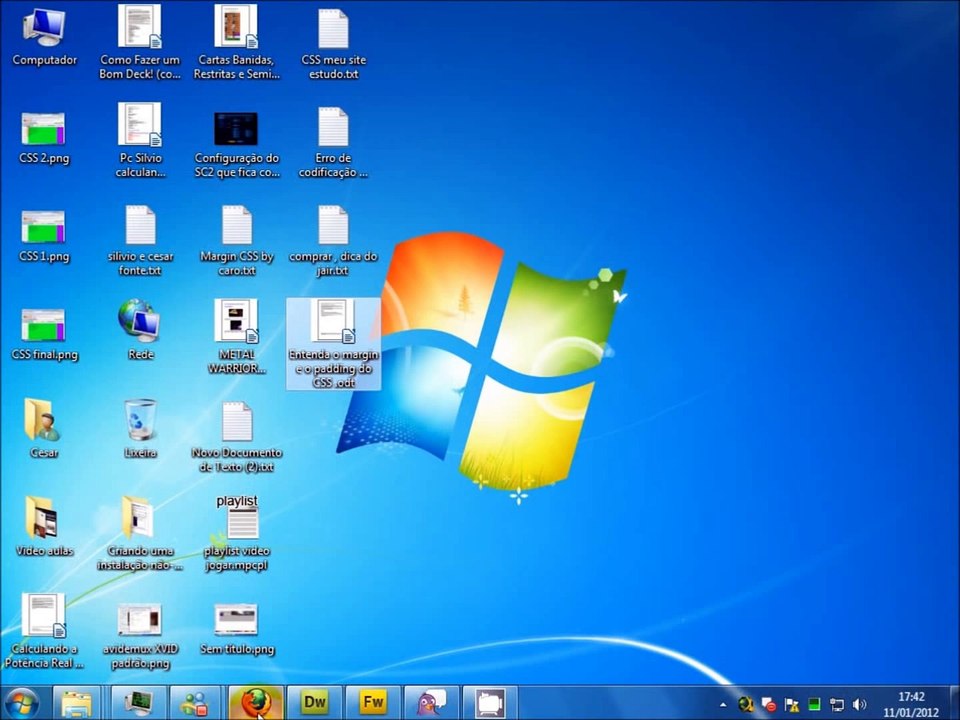Select 'Entenda o margin e o padding do CSS .odt'
The width and height of the screenshot is (960, 720).
tap(333, 343)
